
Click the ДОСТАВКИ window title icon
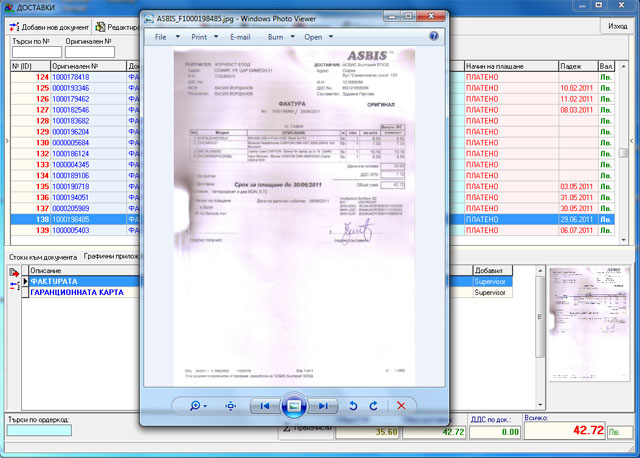pos(8,7)
